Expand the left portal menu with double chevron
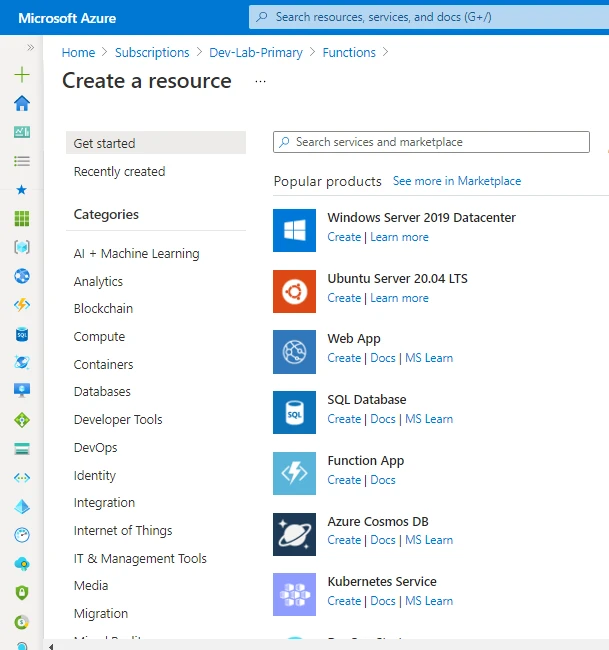This screenshot has height=650, width=609. point(30,48)
